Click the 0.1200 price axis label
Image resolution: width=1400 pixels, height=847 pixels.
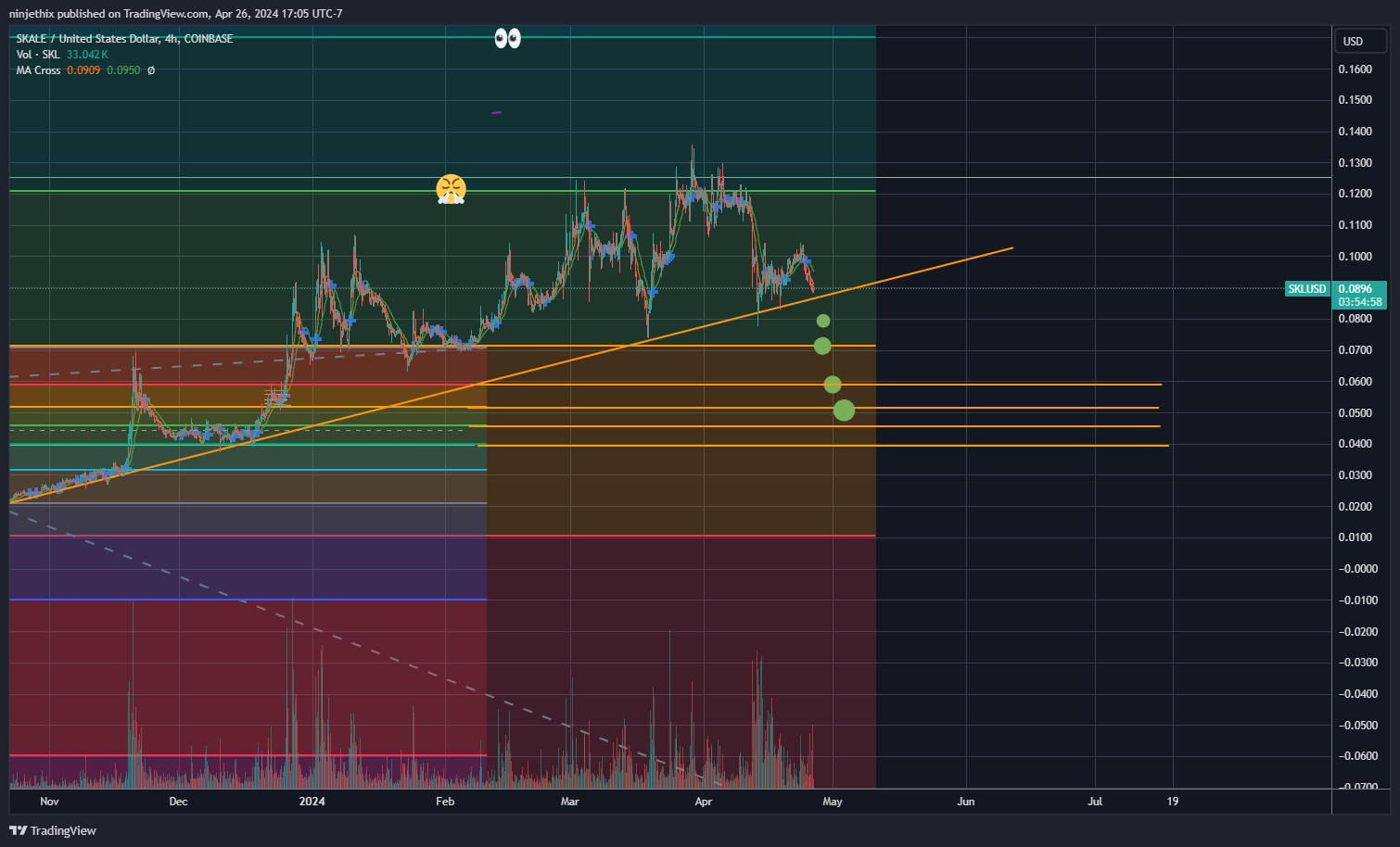pyautogui.click(x=1355, y=194)
